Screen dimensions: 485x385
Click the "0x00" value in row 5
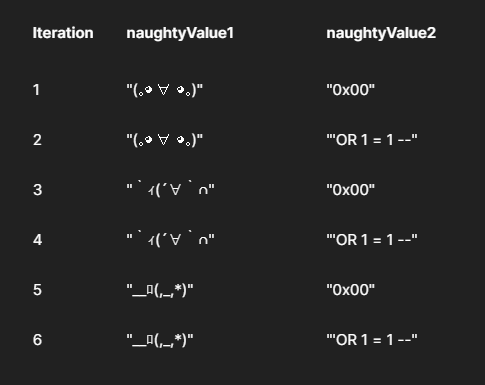(350, 290)
